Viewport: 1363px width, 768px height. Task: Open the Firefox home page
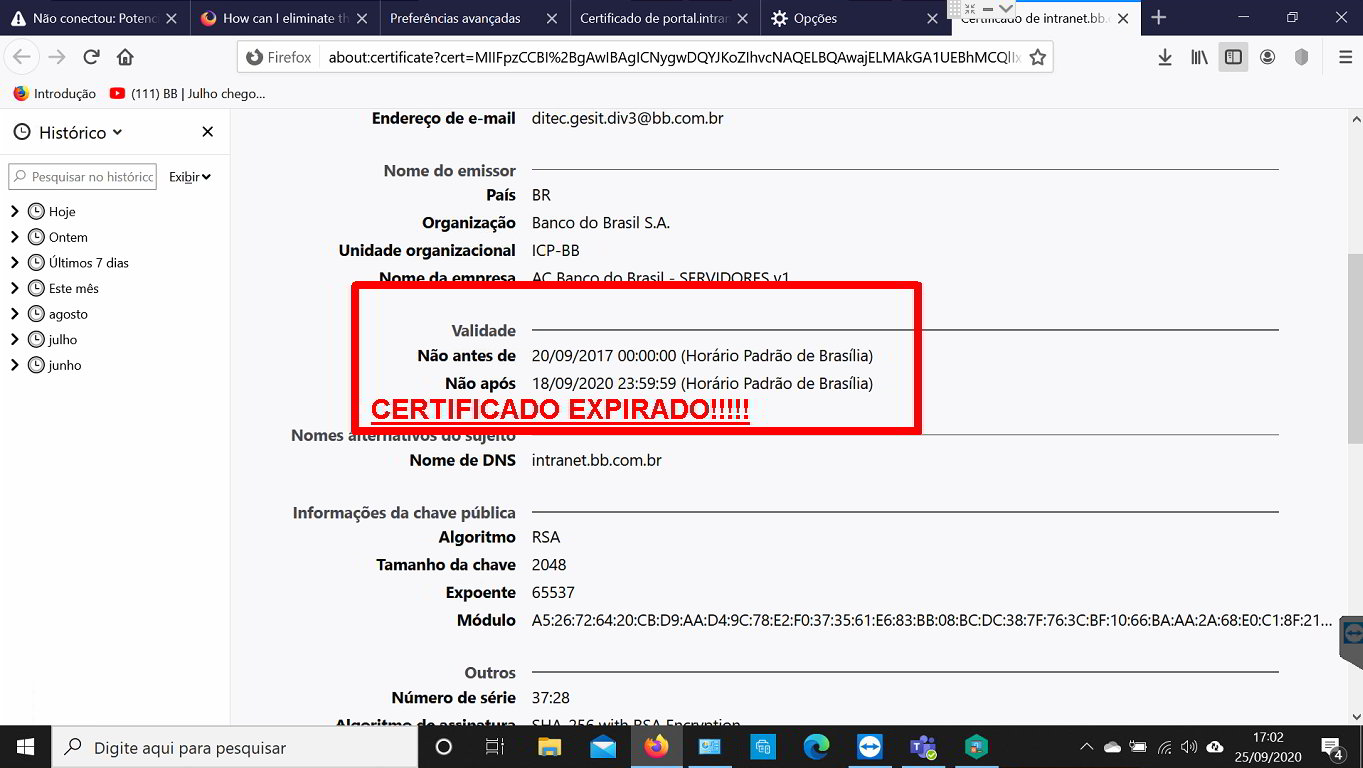tap(125, 57)
